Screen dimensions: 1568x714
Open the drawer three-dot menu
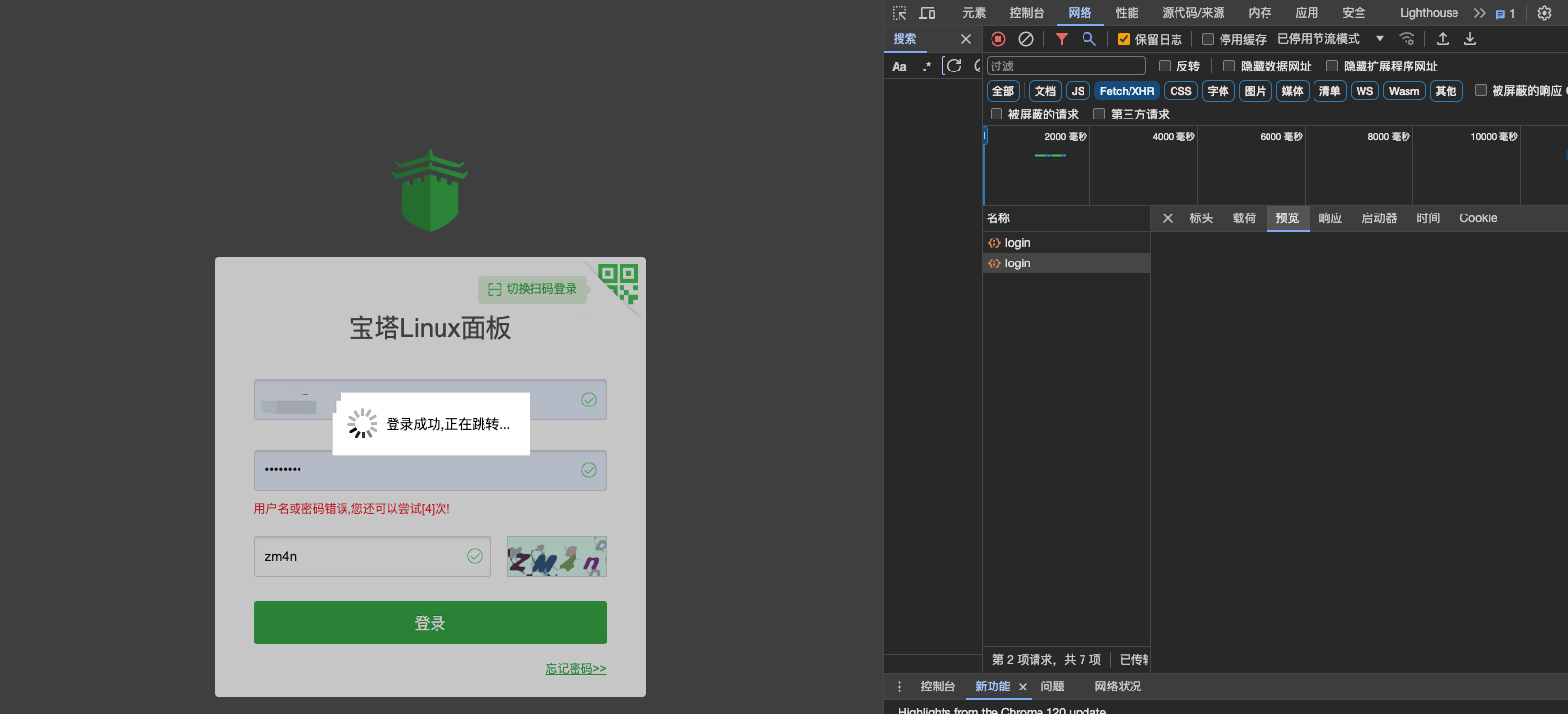tap(899, 687)
